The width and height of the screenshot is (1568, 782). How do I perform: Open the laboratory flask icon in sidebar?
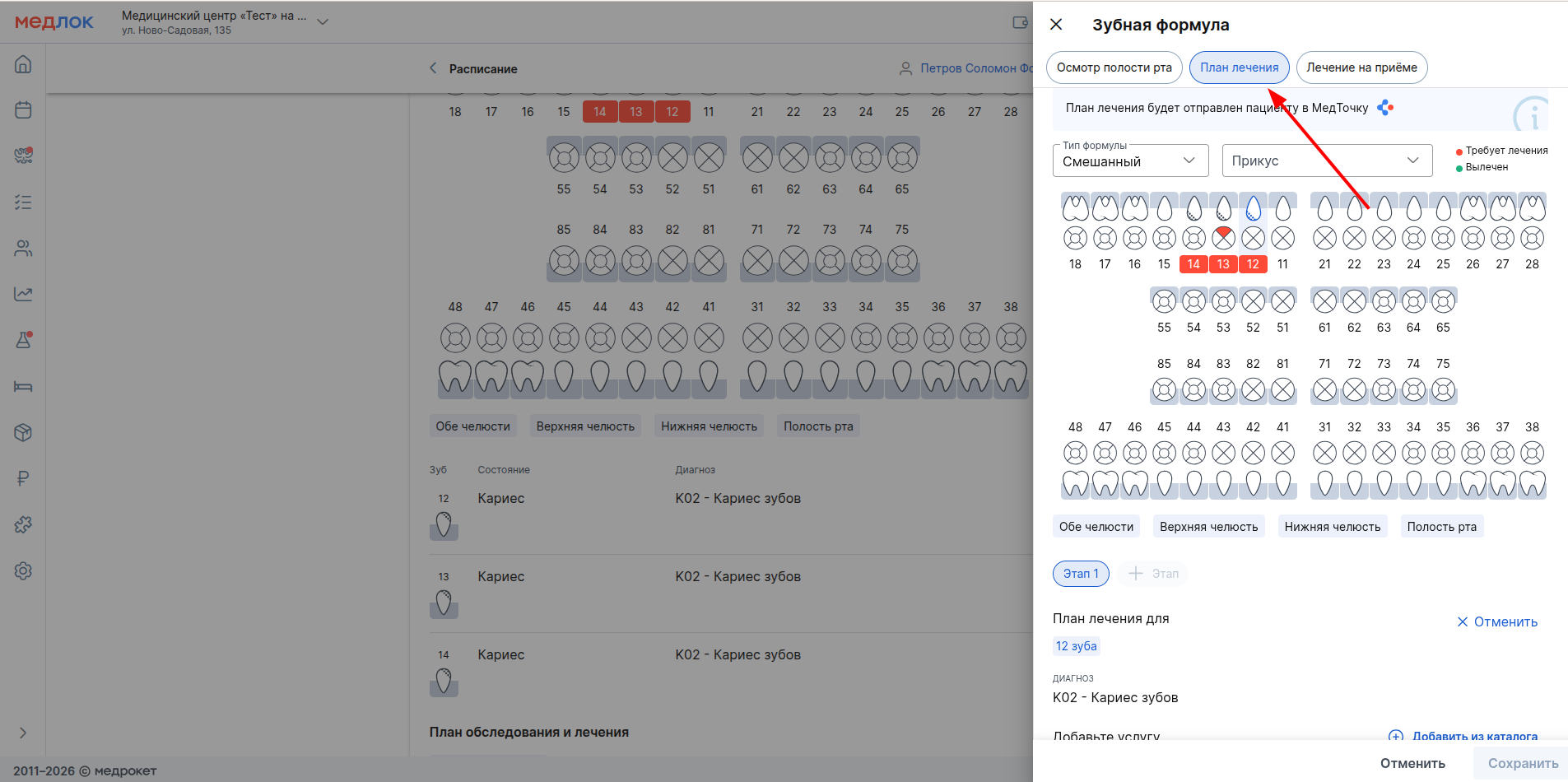(23, 340)
